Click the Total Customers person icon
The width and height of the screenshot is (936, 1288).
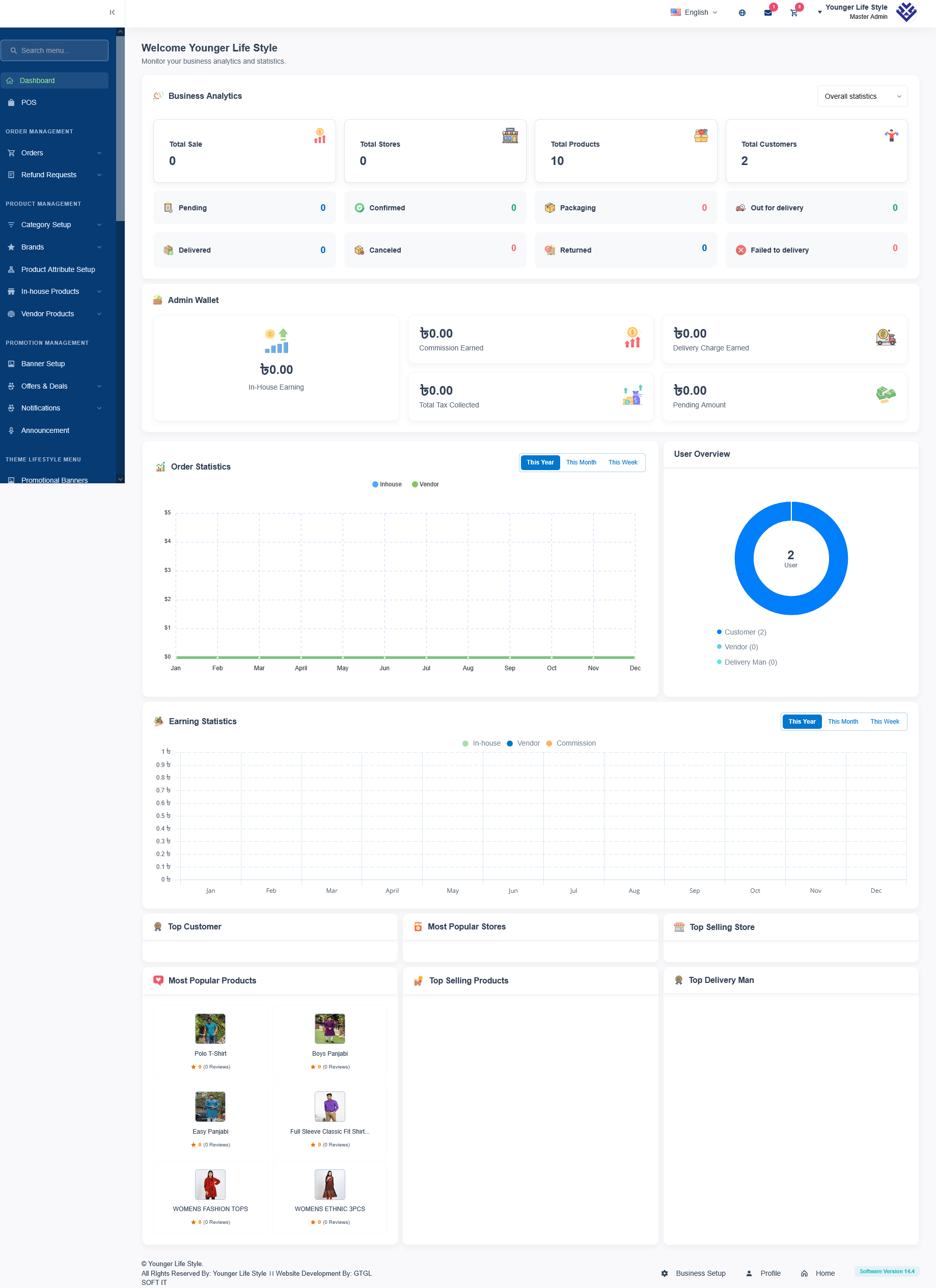point(891,136)
